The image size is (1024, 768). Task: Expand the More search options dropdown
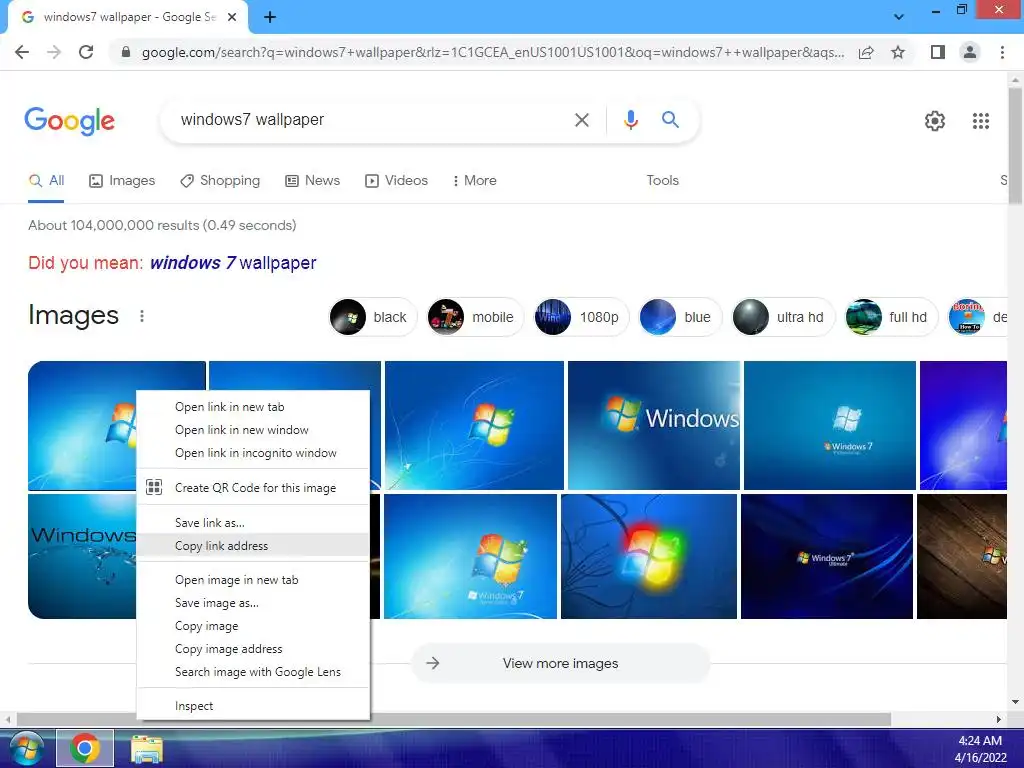tap(475, 180)
